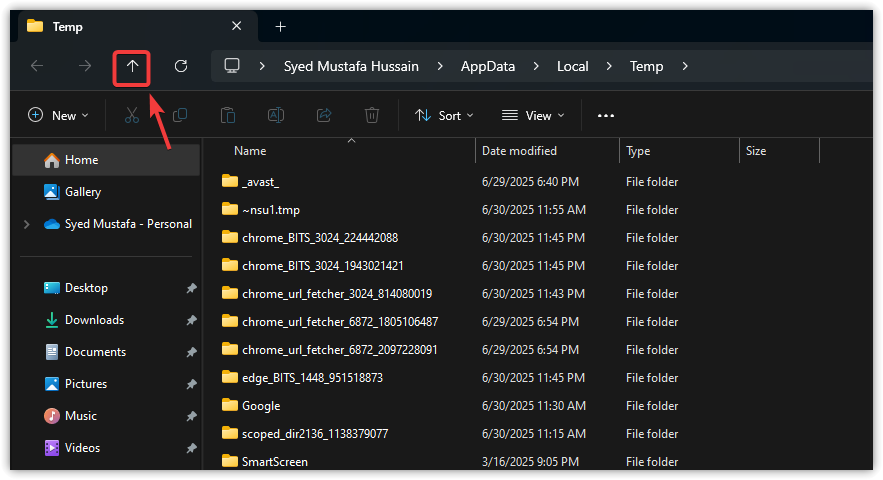Click the Back arrow navigation button
883x480 pixels.
(37, 66)
